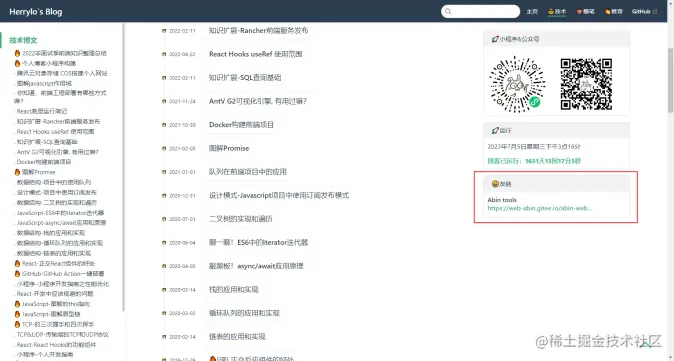This screenshot has height=361, width=674.
Task: Go to 主页 nav item
Action: click(x=532, y=12)
